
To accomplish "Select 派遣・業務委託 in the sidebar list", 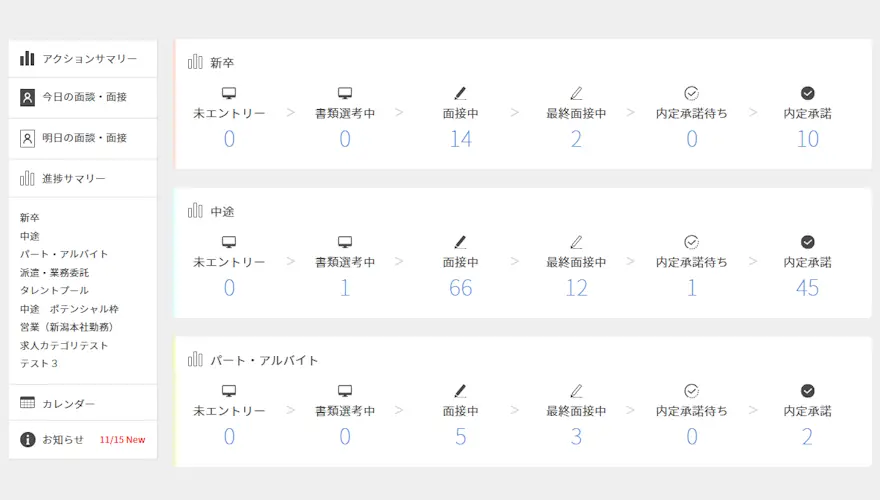I will tap(54, 272).
